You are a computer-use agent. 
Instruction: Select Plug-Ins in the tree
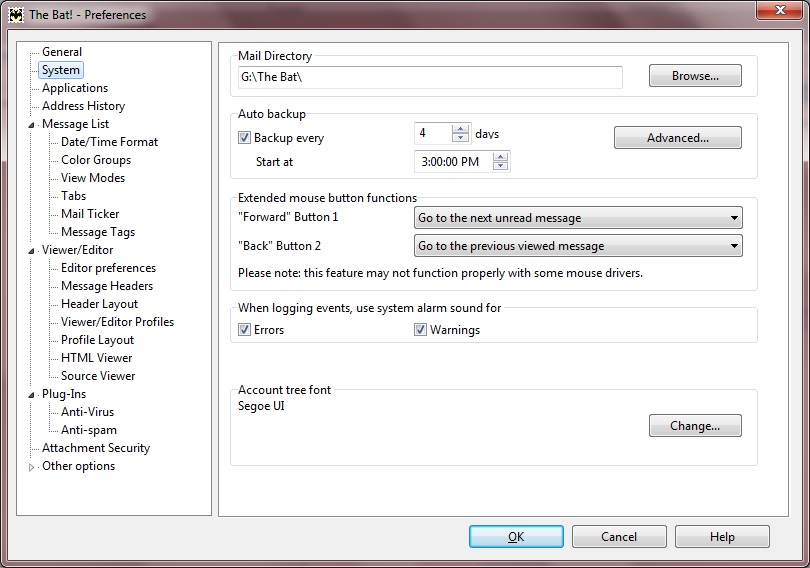[x=64, y=394]
